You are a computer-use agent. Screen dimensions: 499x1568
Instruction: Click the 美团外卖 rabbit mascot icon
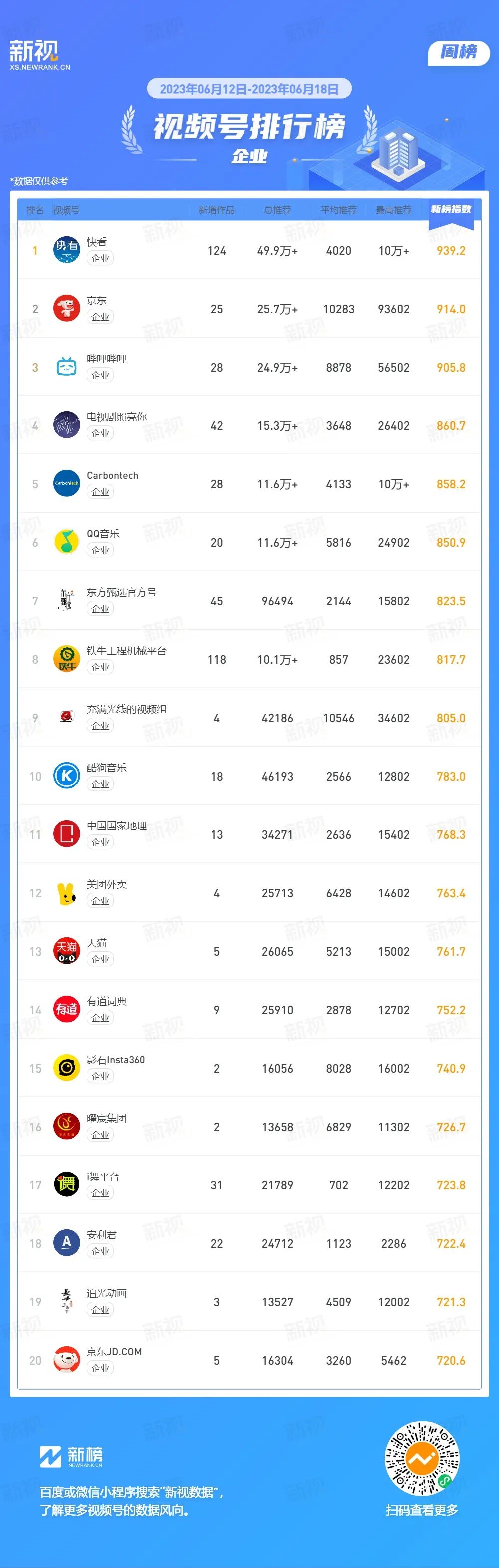(67, 893)
